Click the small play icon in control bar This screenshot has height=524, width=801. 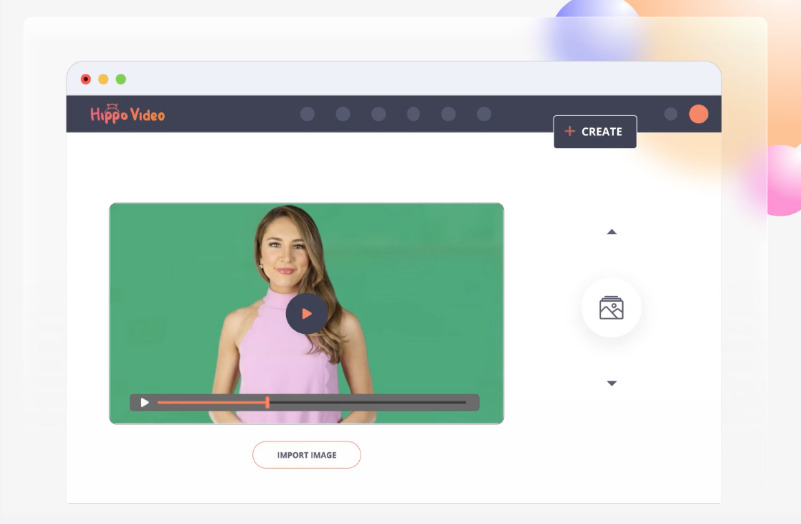pos(144,403)
